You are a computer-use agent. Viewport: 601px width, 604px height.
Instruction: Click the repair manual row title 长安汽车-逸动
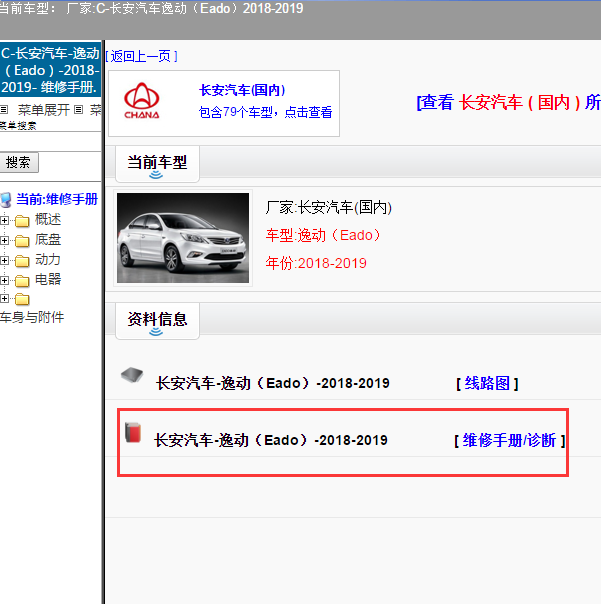pos(271,440)
